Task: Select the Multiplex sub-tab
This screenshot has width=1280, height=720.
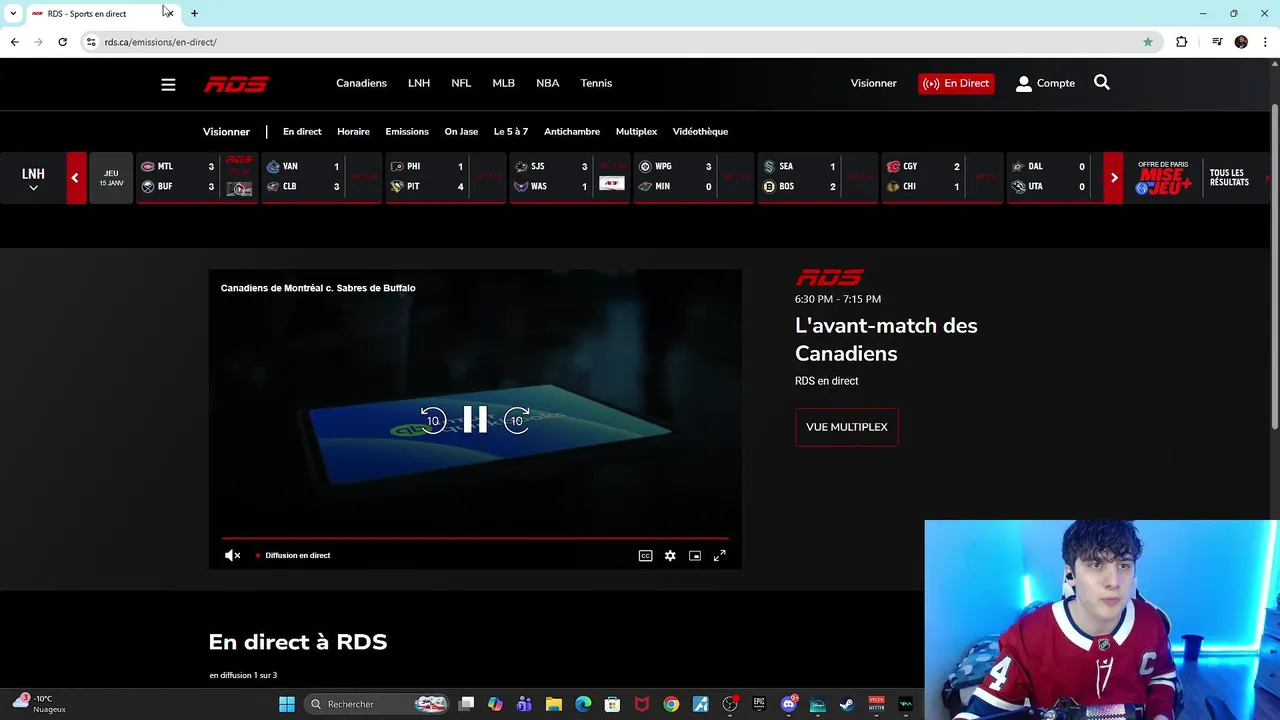Action: pos(636,132)
